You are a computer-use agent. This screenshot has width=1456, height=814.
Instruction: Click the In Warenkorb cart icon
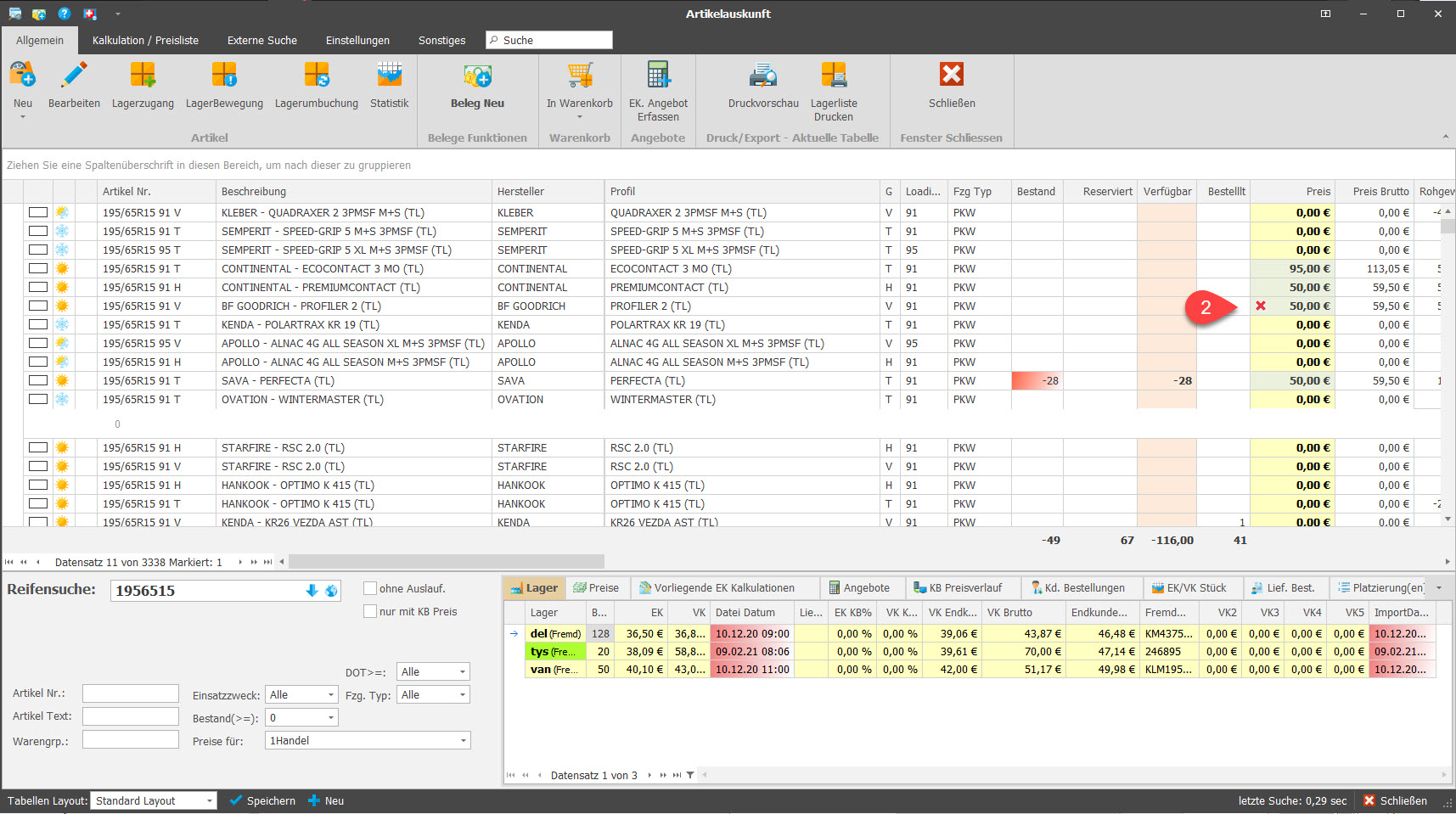[580, 76]
